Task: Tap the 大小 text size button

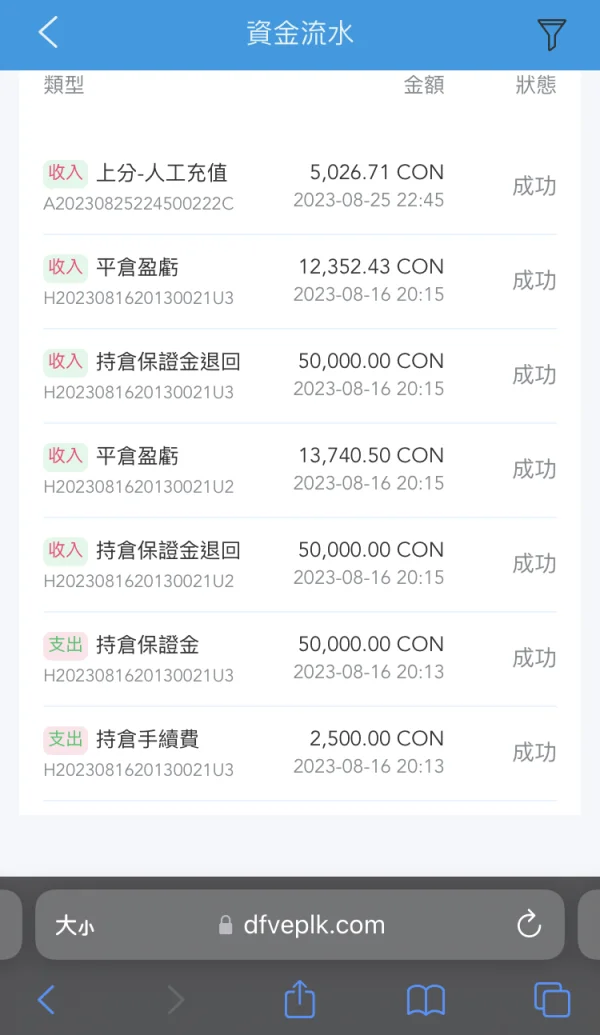Action: point(75,926)
